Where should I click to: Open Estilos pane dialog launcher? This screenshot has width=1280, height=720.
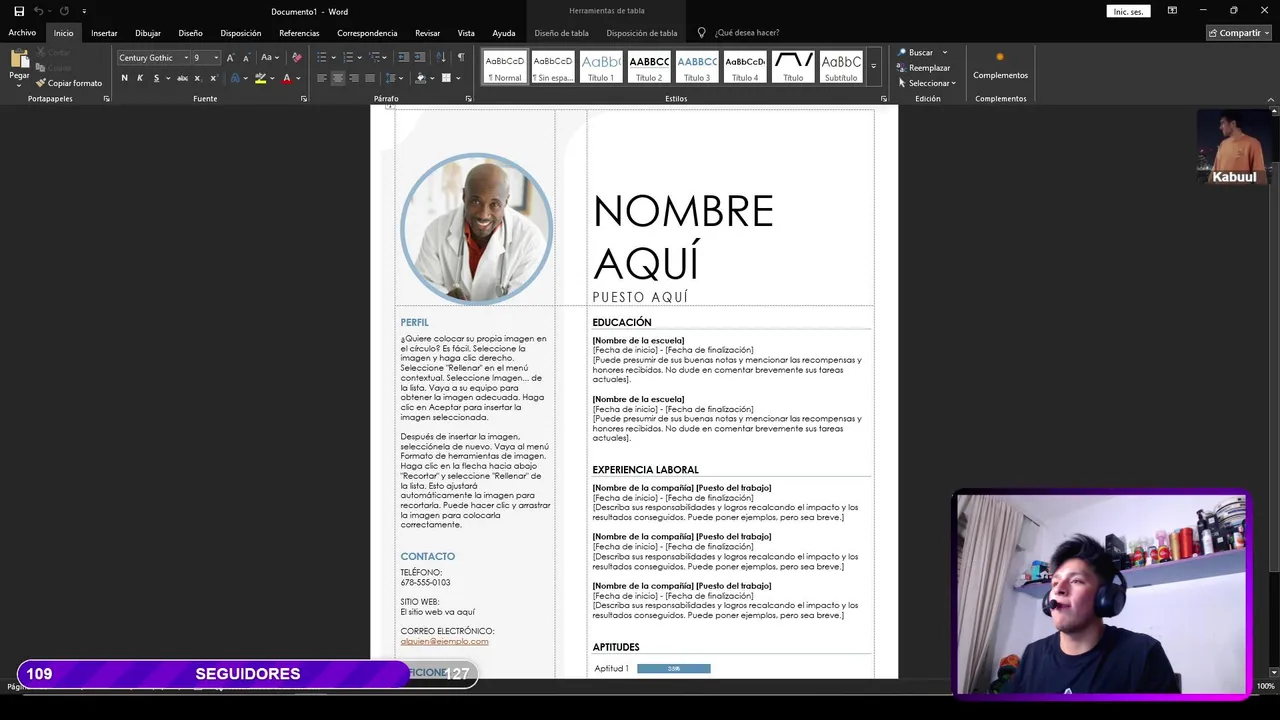click(x=884, y=99)
